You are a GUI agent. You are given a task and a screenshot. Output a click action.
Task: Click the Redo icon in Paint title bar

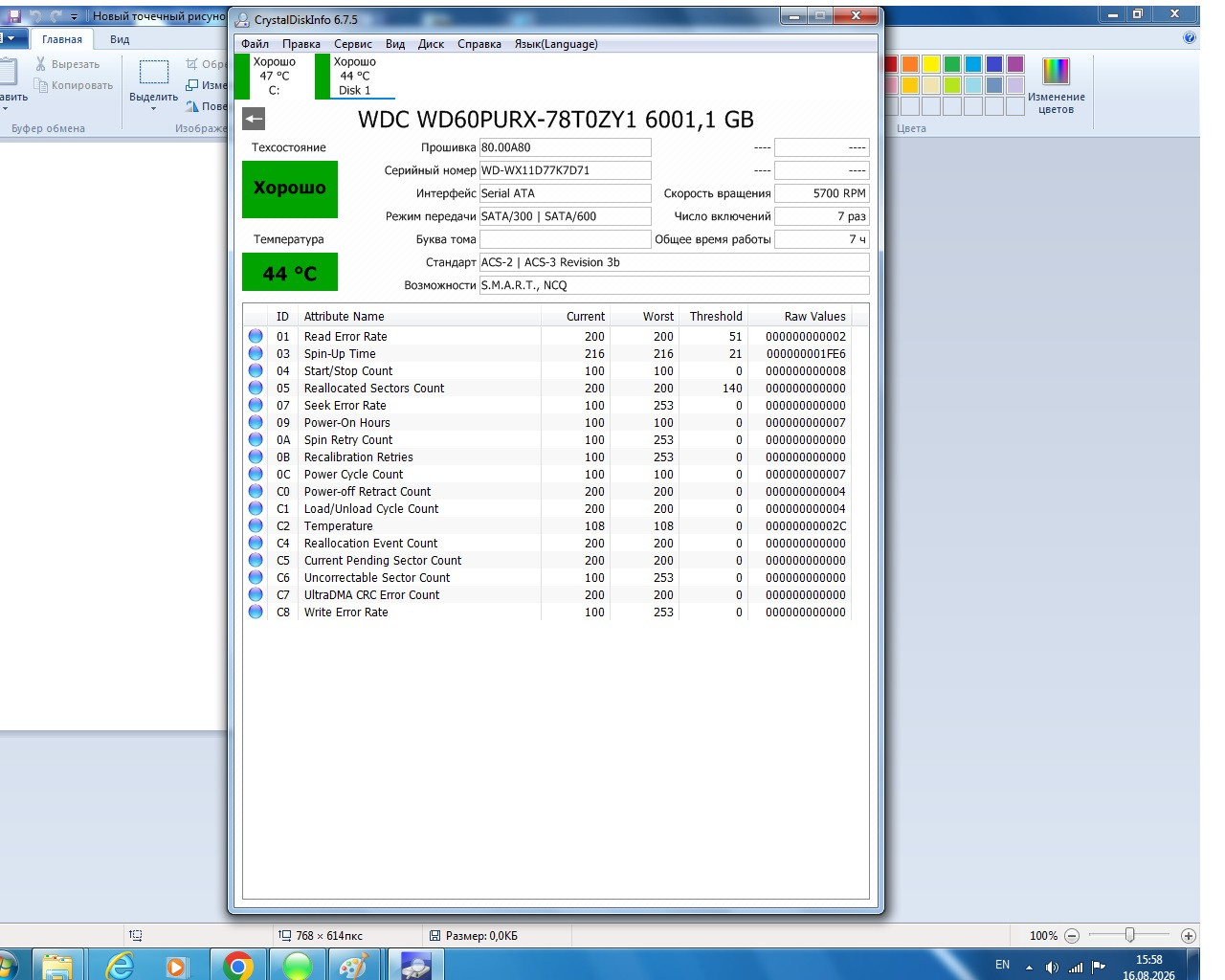tap(56, 16)
